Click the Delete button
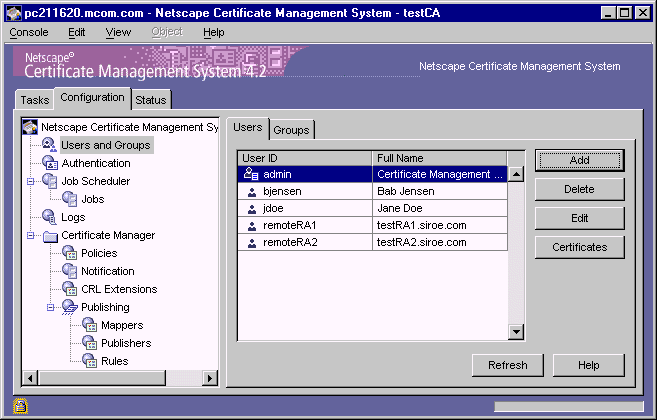This screenshot has height=420, width=657. pyautogui.click(x=579, y=189)
